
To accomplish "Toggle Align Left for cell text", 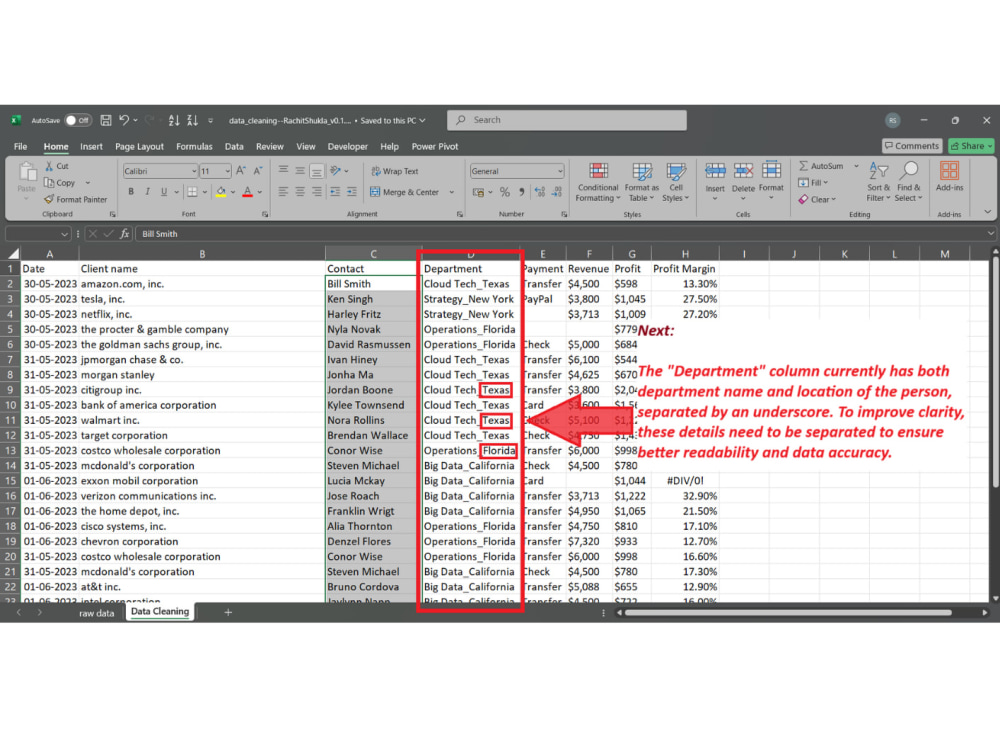I will coord(283,192).
